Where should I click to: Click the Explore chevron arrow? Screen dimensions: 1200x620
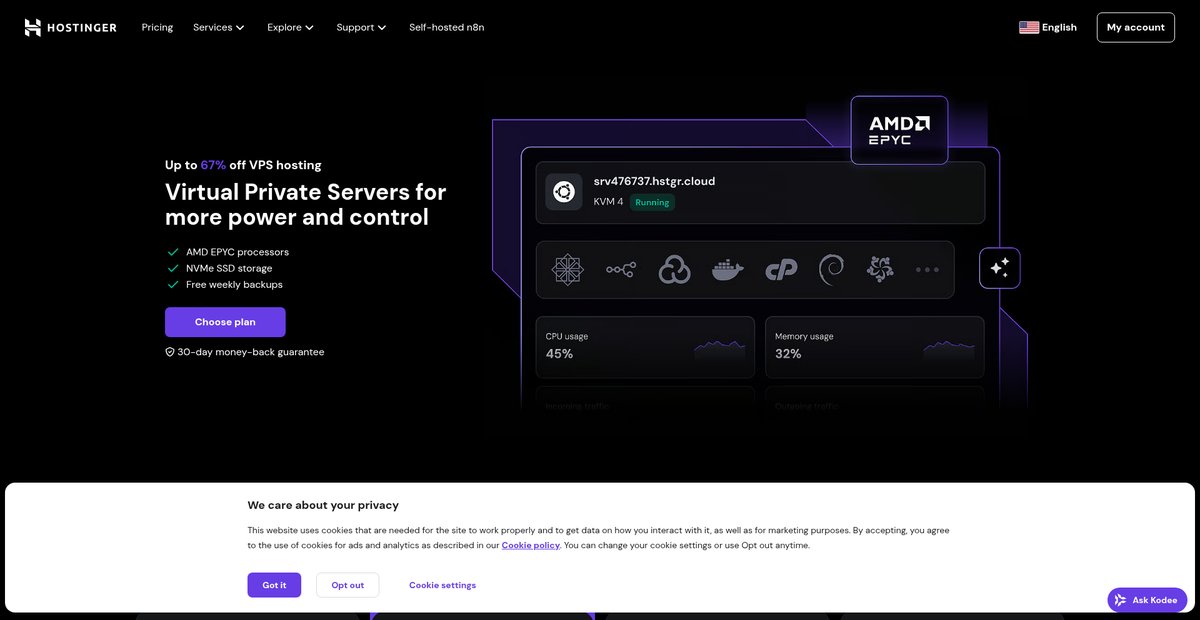(x=309, y=28)
